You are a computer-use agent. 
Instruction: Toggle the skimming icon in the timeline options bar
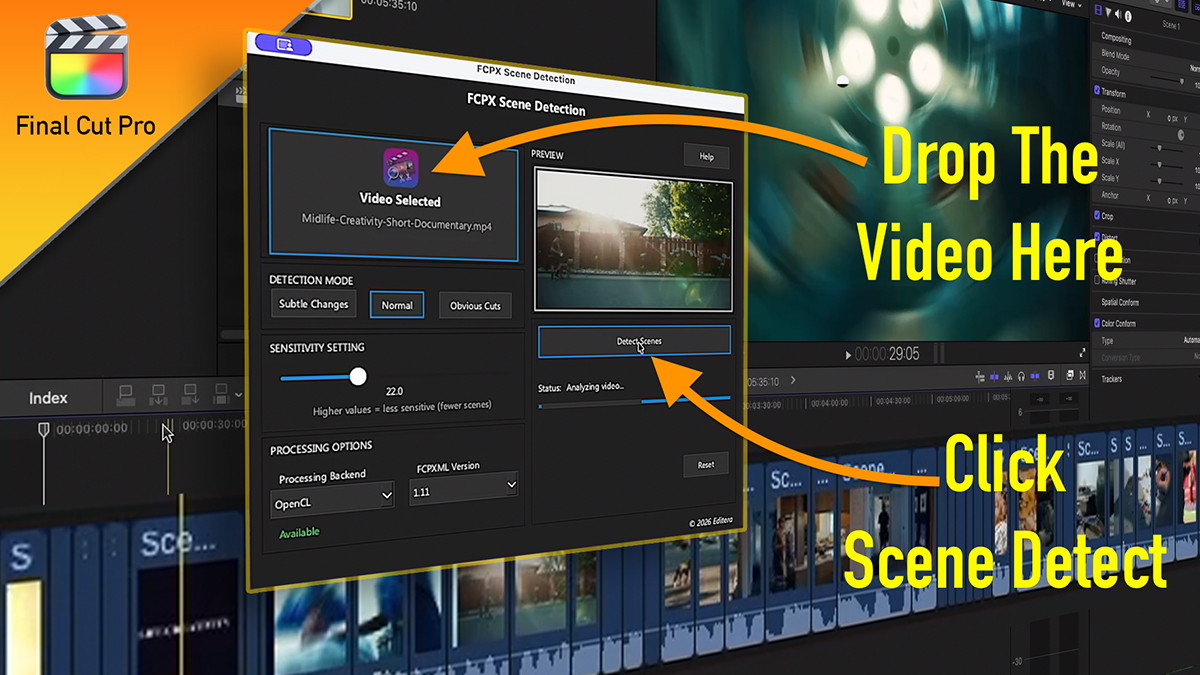[x=994, y=376]
